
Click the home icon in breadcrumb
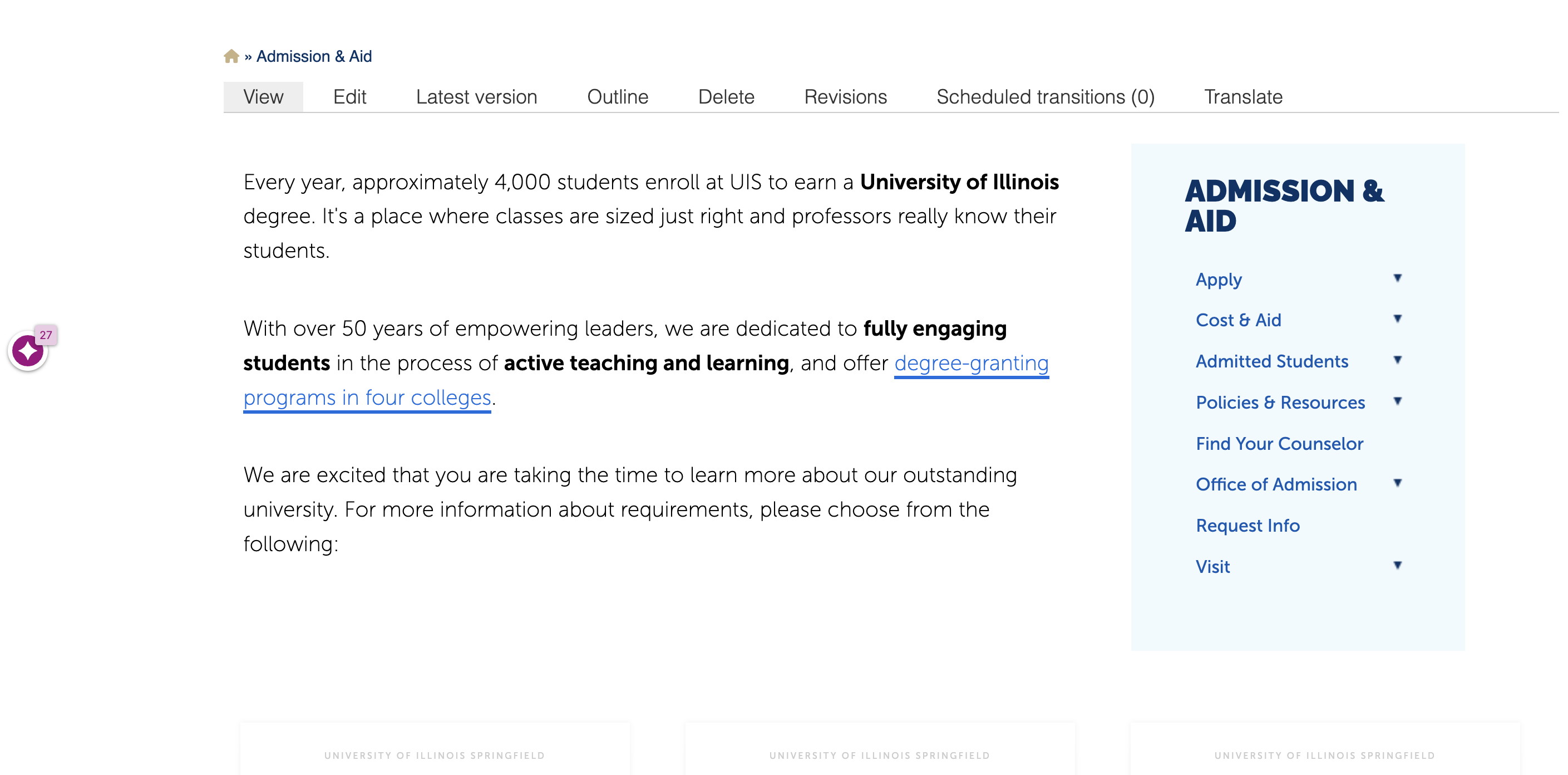pyautogui.click(x=231, y=56)
